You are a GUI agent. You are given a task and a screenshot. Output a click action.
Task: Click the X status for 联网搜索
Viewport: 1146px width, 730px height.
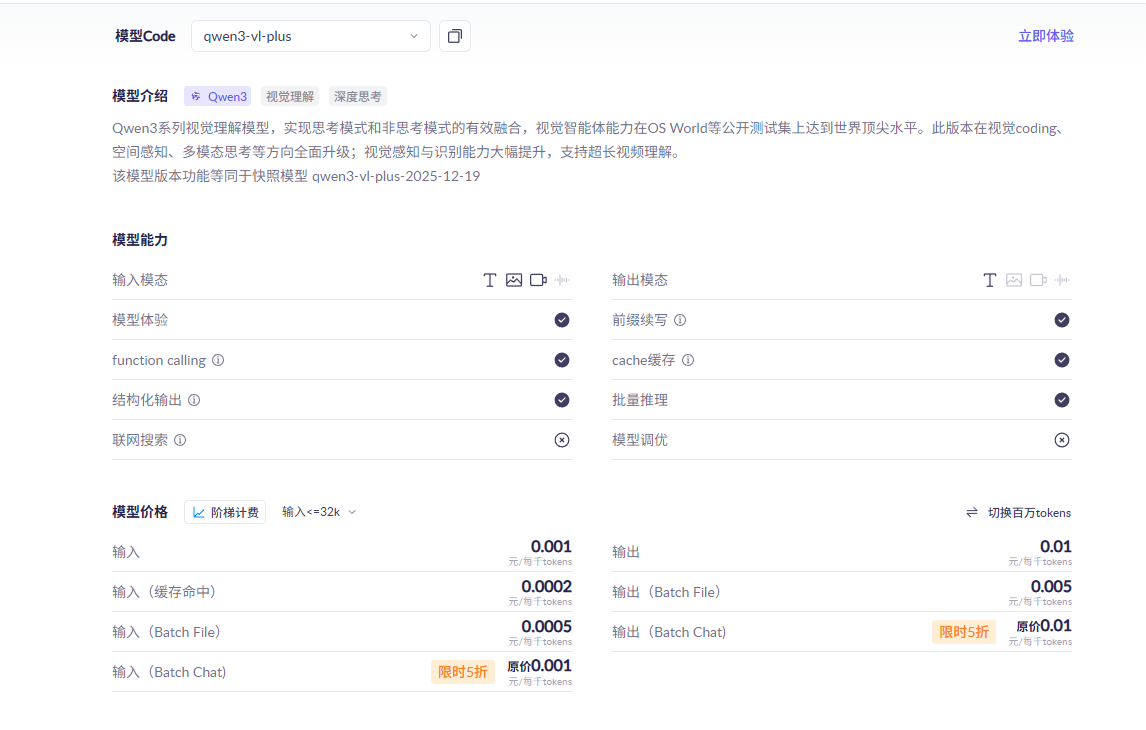[x=562, y=440]
